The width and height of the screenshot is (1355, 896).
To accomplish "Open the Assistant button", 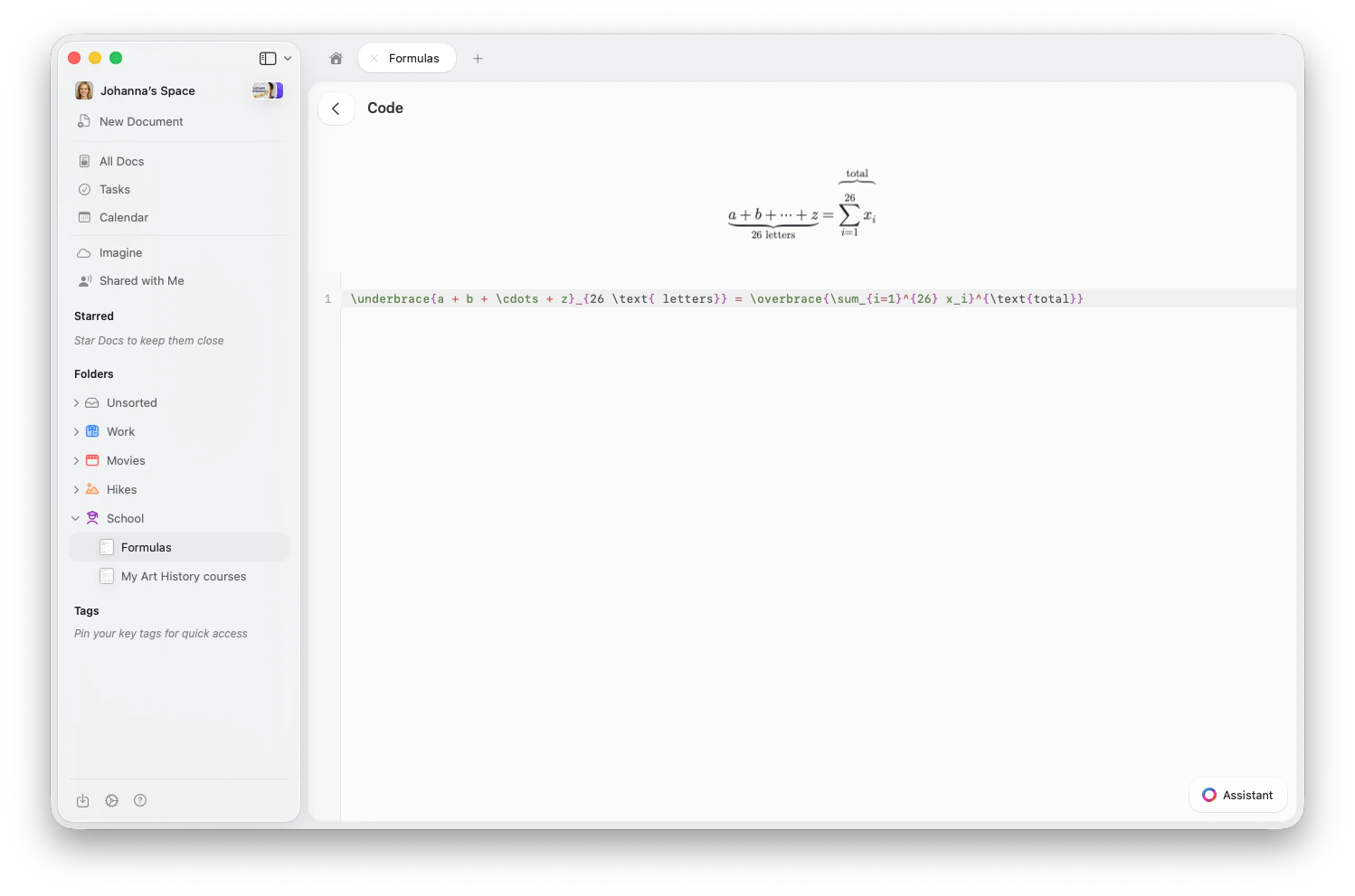I will (x=1237, y=795).
